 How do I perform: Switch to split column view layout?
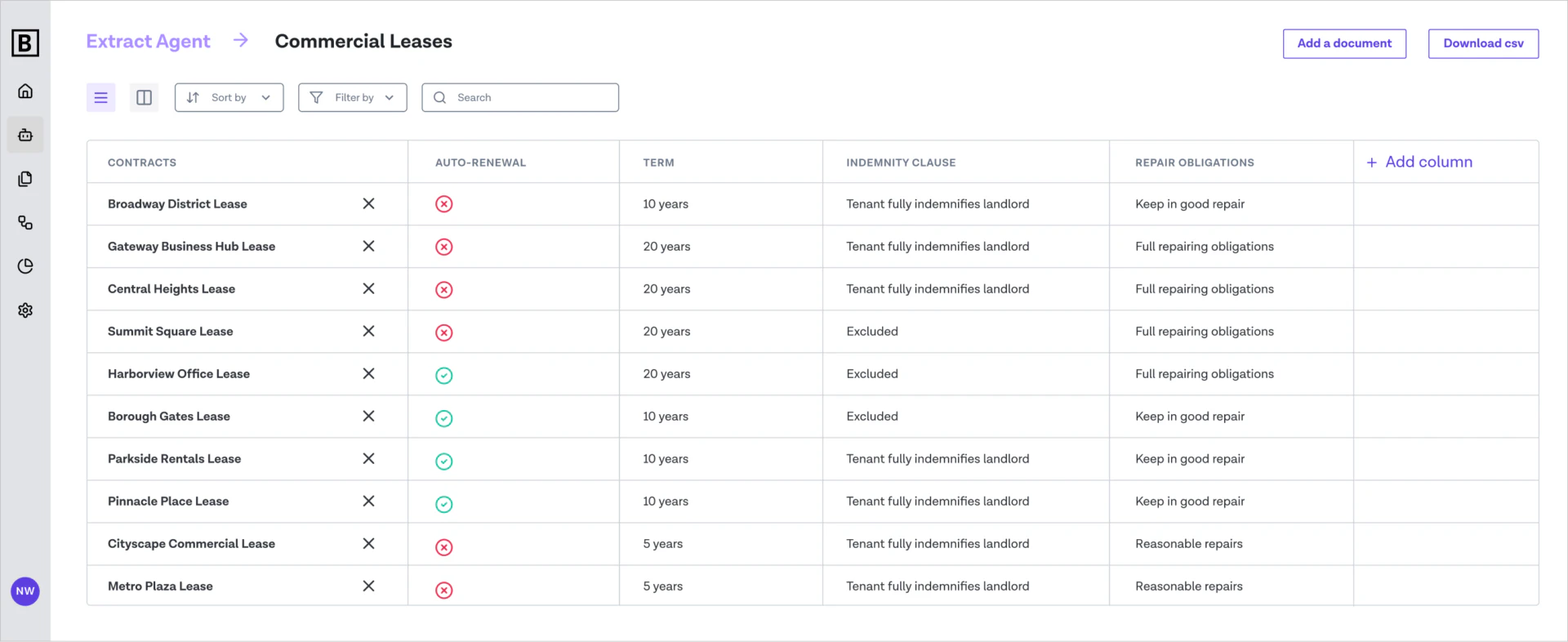(144, 98)
